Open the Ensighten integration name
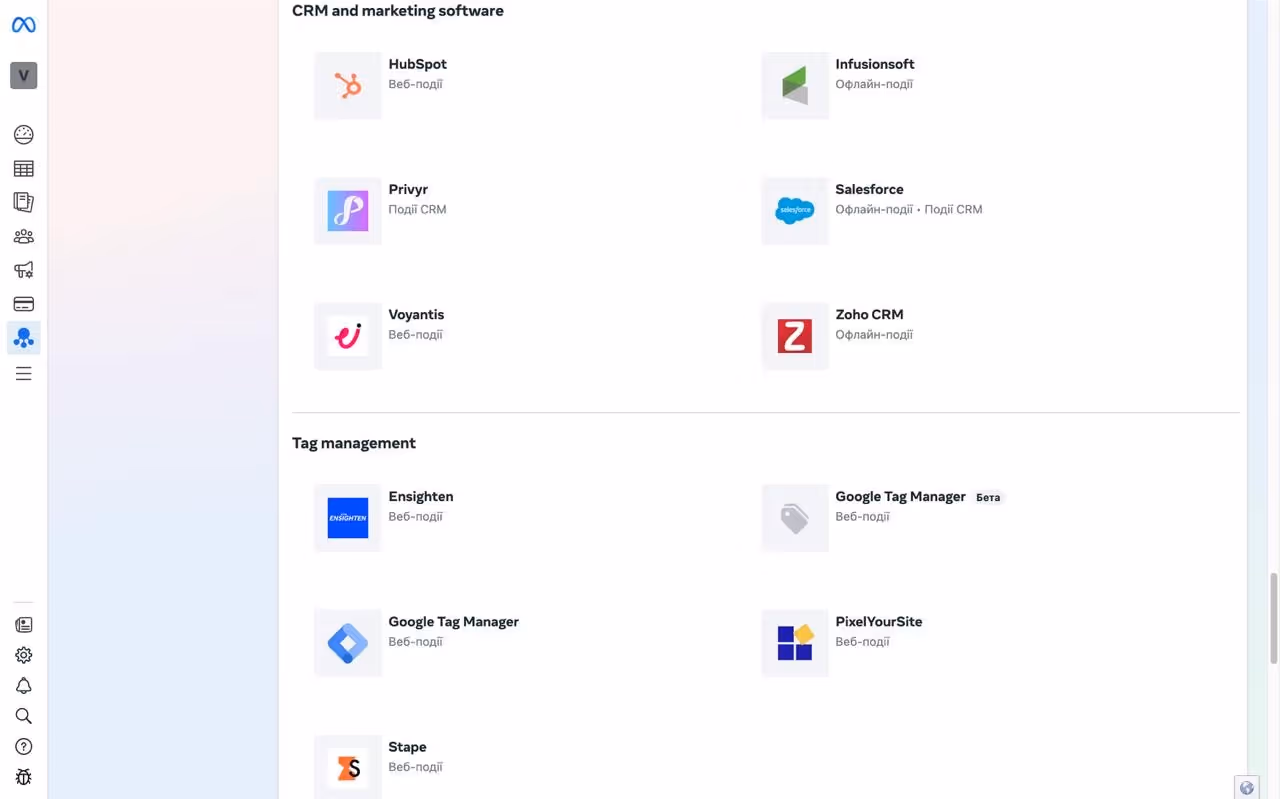Screen dimensions: 1280x799 421,496
